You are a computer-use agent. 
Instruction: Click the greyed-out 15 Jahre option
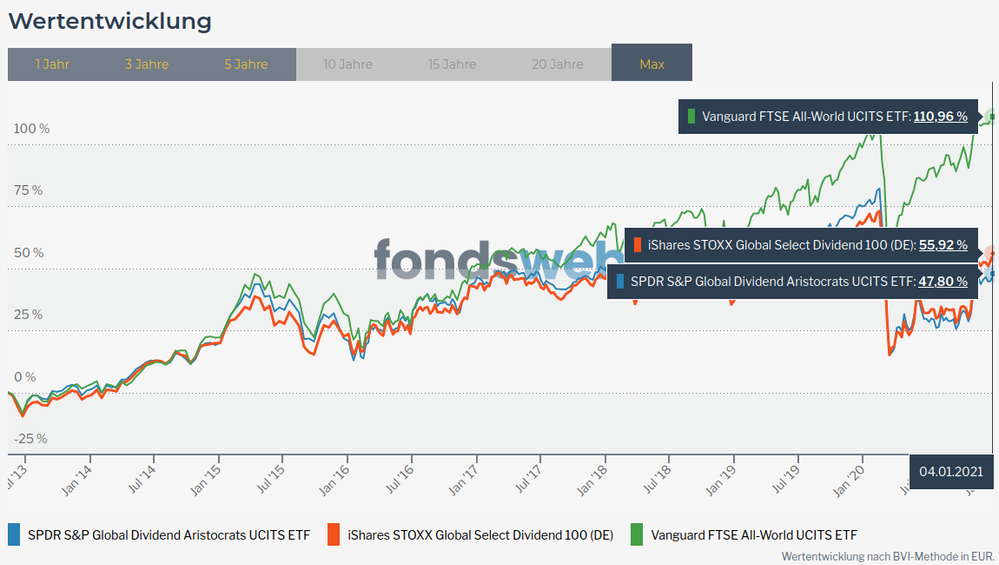click(x=452, y=64)
